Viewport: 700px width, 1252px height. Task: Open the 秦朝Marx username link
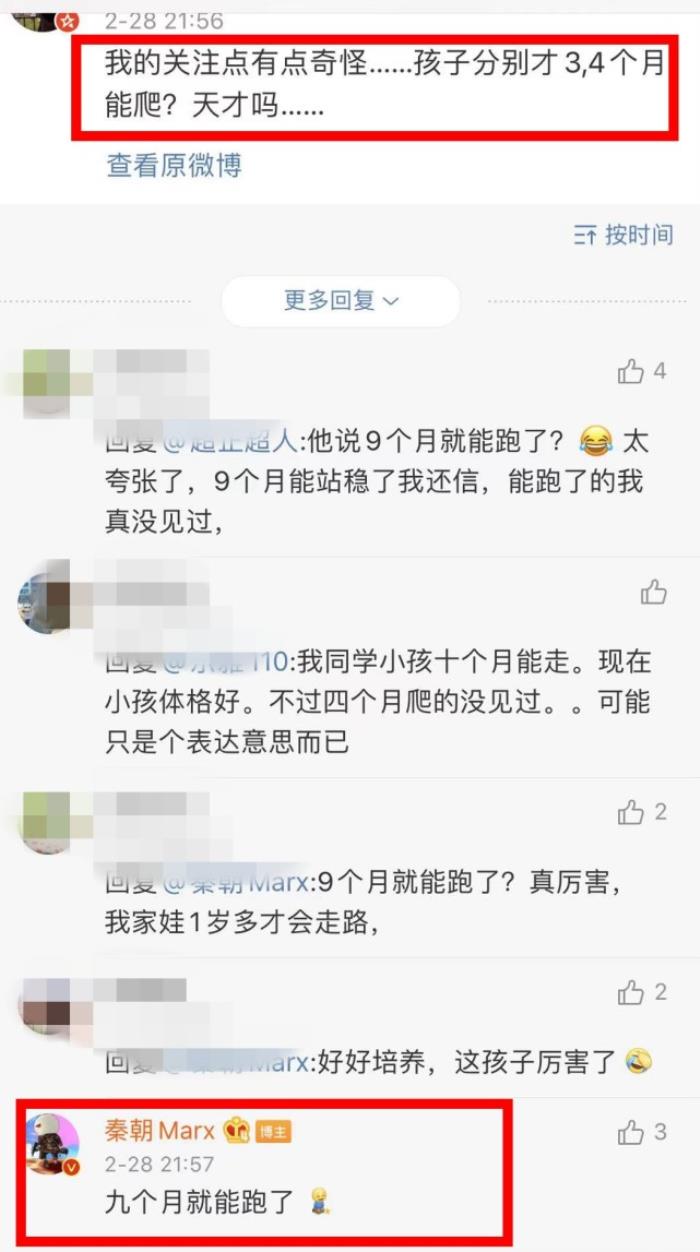pos(160,1131)
